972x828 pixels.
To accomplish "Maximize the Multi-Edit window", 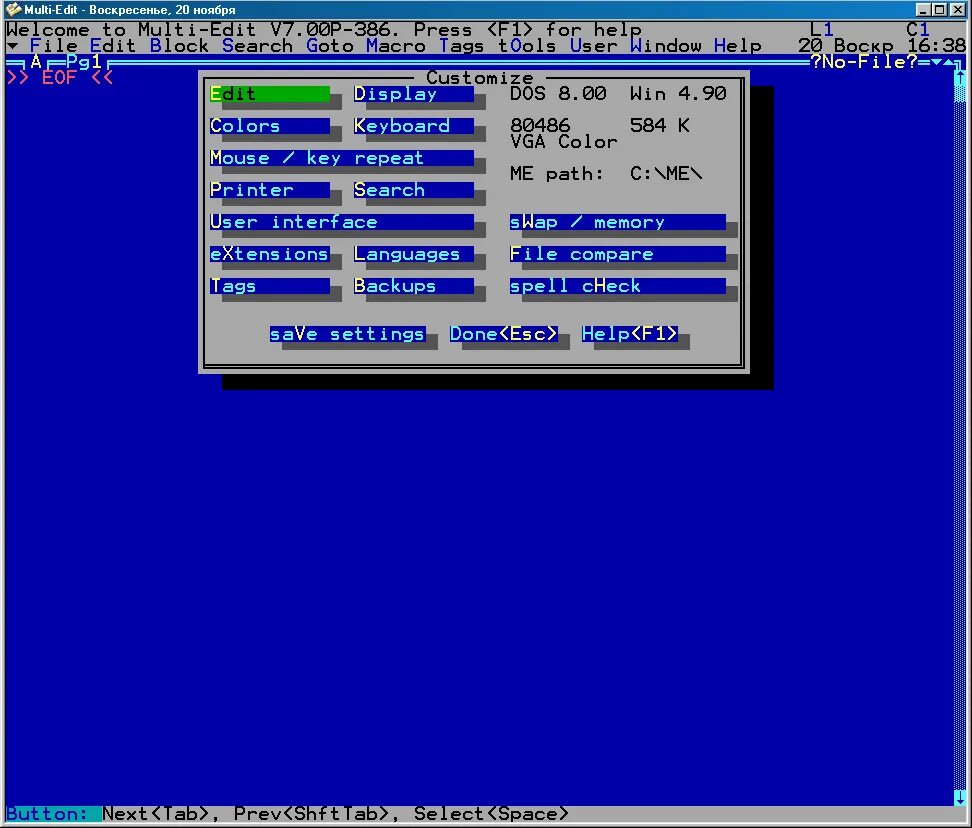I will pos(939,9).
